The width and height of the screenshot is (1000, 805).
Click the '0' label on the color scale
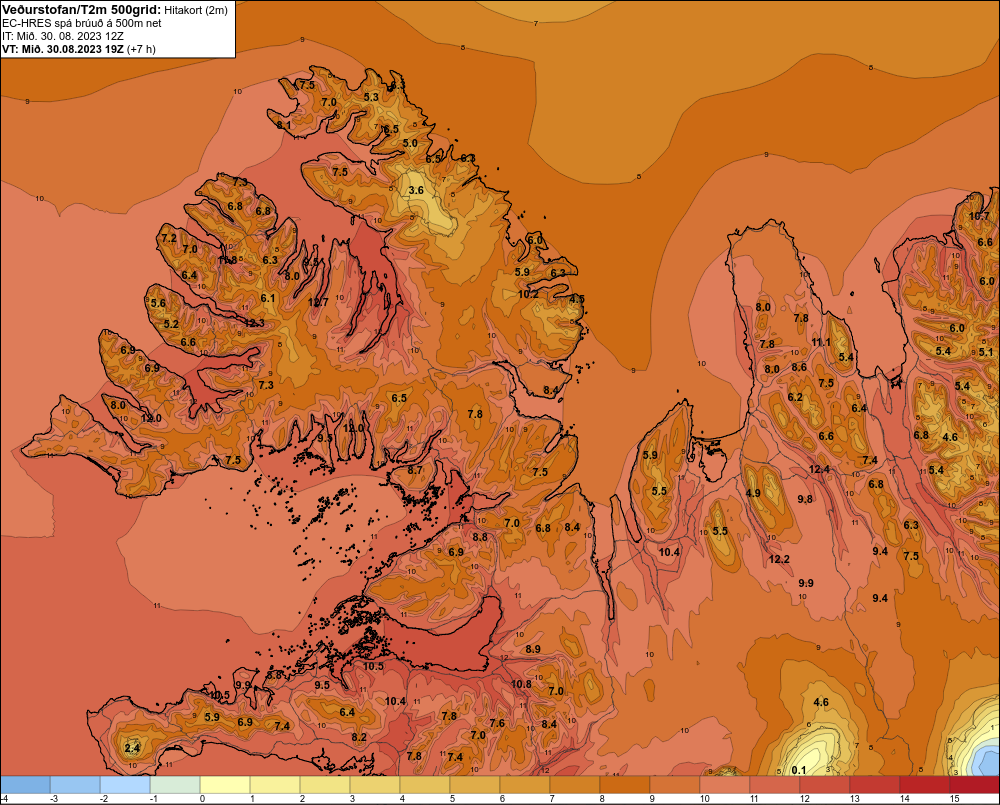click(203, 799)
